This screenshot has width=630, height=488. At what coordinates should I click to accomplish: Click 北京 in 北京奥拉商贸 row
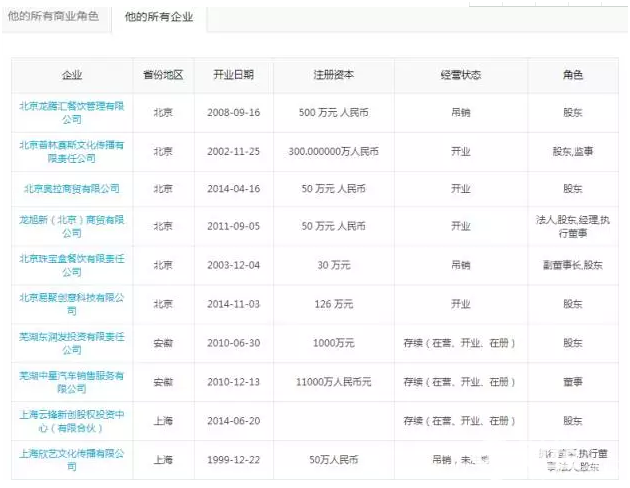163,189
